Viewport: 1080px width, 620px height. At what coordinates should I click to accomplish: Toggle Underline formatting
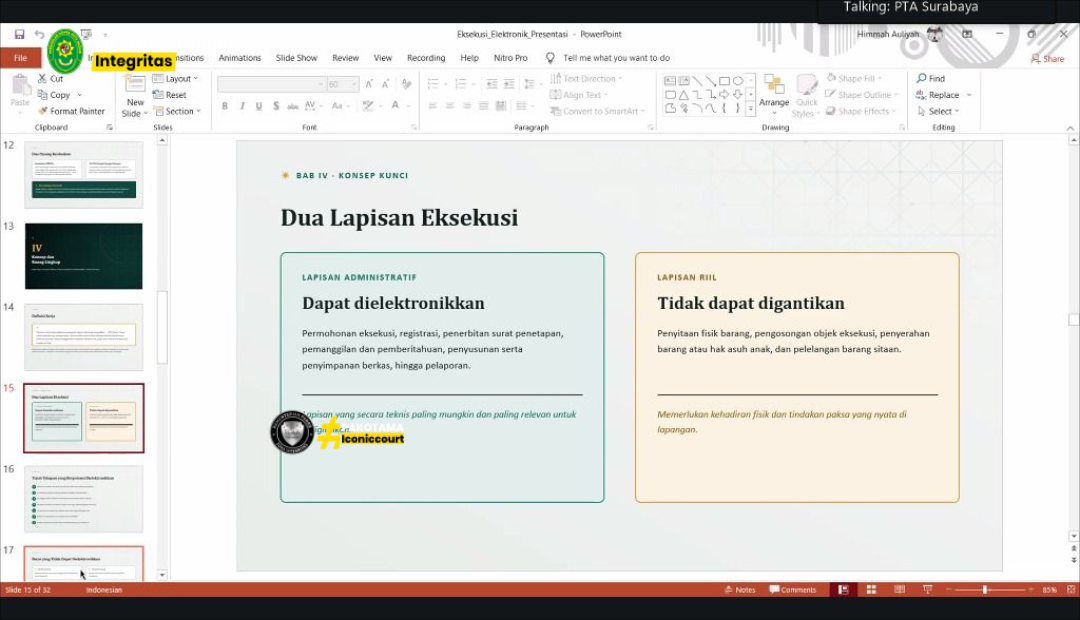pos(259,106)
